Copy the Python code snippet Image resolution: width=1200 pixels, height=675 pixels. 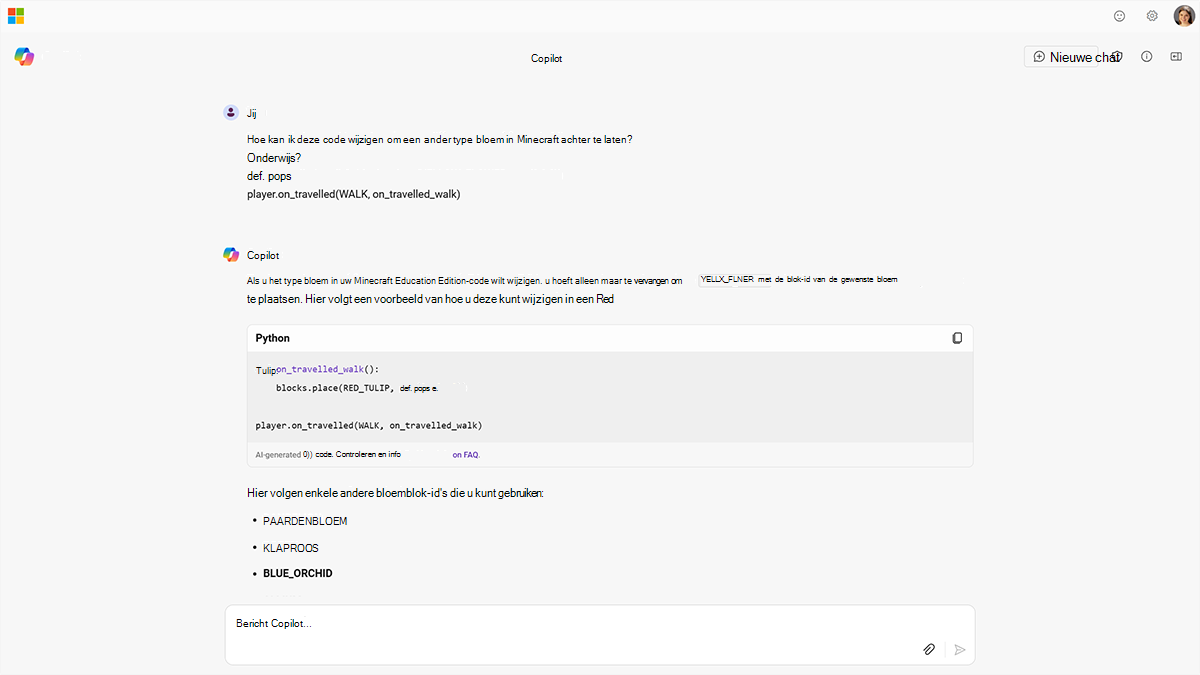(x=957, y=338)
